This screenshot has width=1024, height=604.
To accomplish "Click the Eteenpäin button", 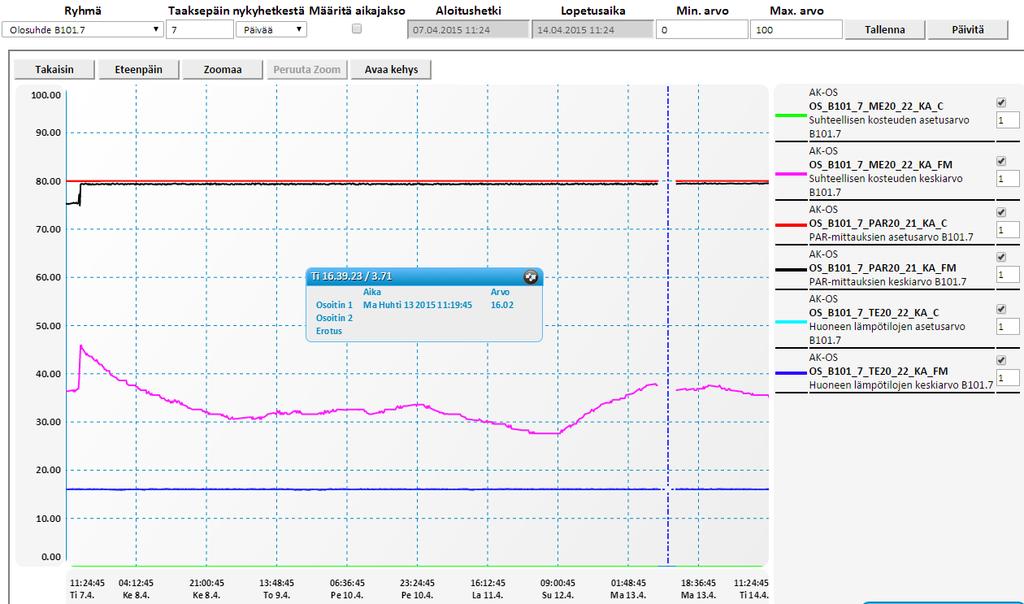I will pyautogui.click(x=138, y=69).
